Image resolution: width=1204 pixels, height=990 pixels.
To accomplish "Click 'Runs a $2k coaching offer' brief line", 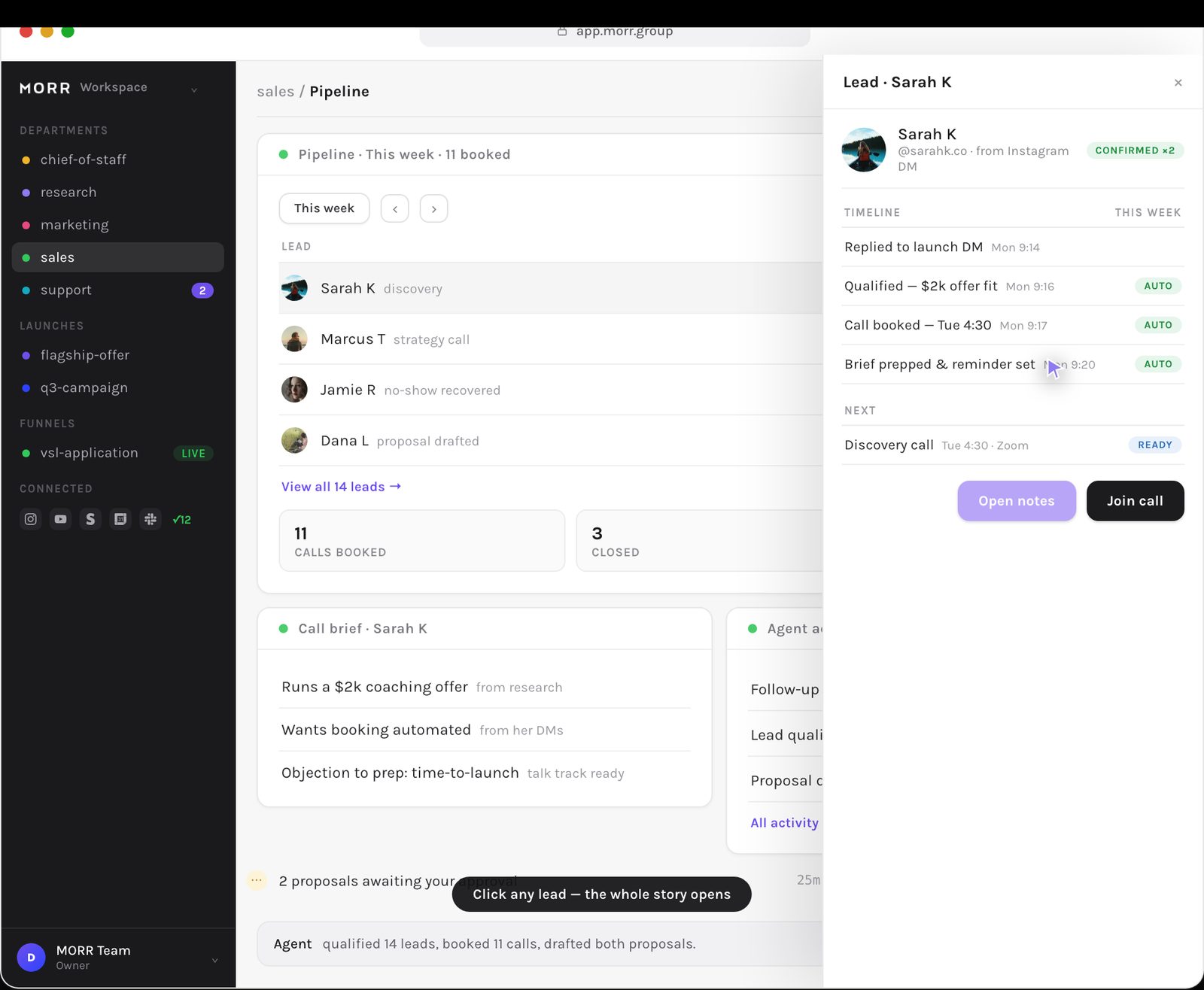I will (485, 687).
